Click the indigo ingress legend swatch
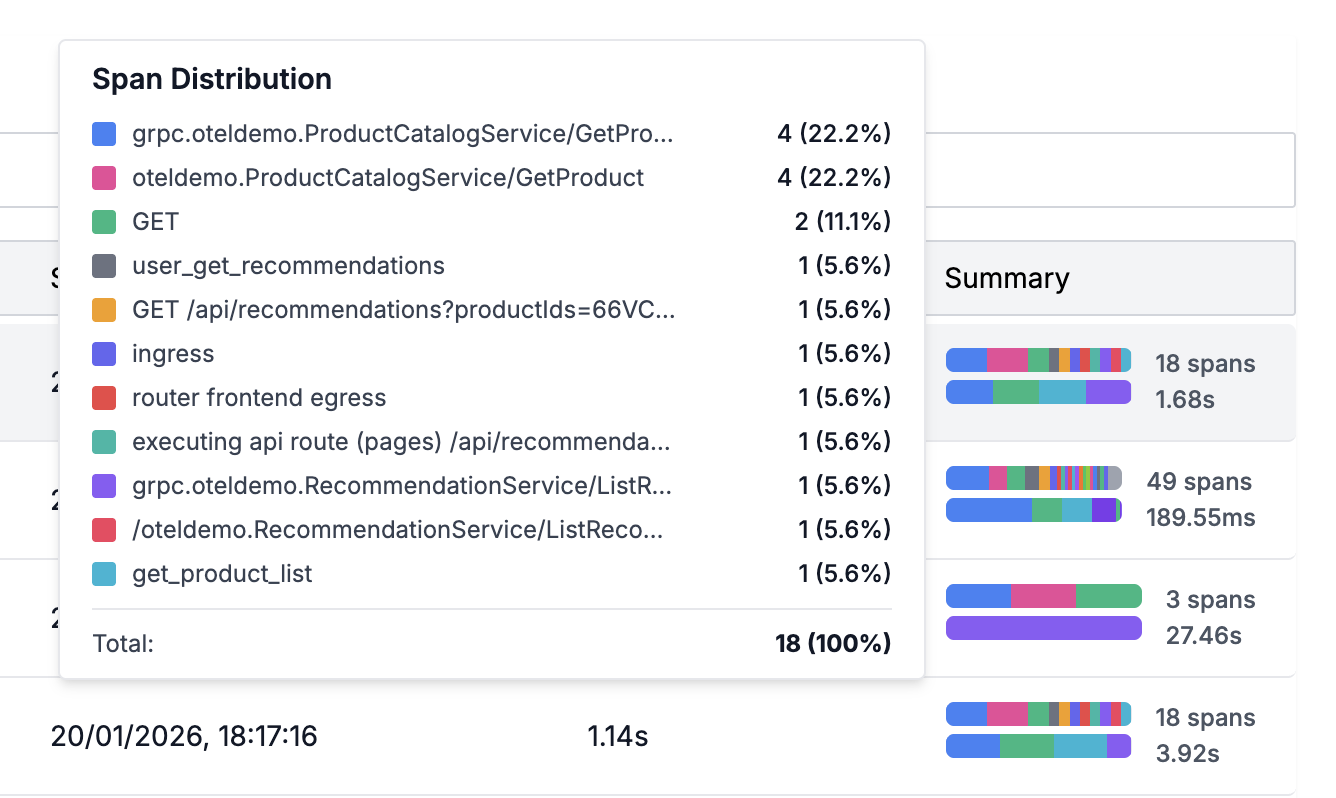The height and width of the screenshot is (798, 1336). click(105, 354)
